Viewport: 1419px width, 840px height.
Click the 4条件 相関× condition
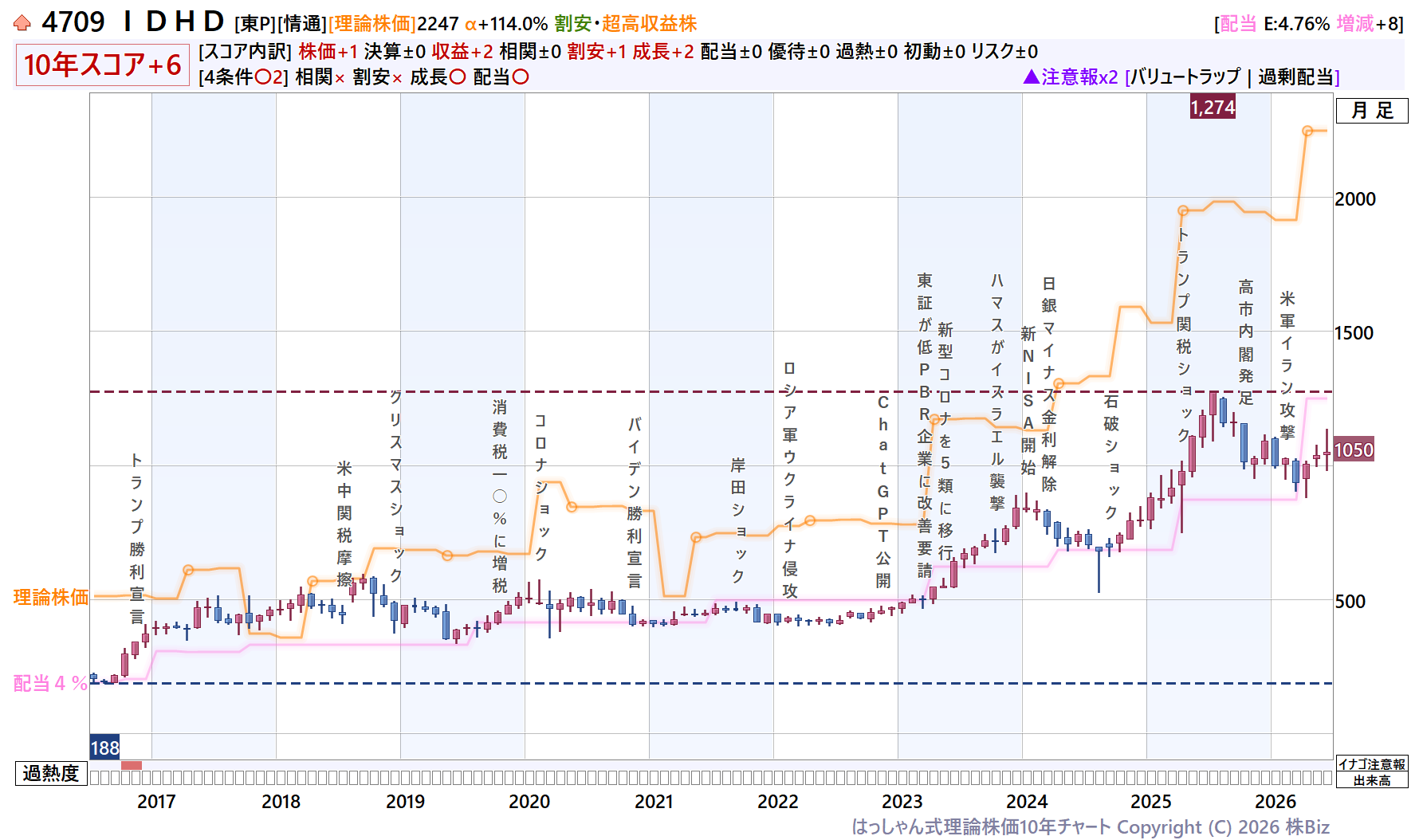point(320,77)
